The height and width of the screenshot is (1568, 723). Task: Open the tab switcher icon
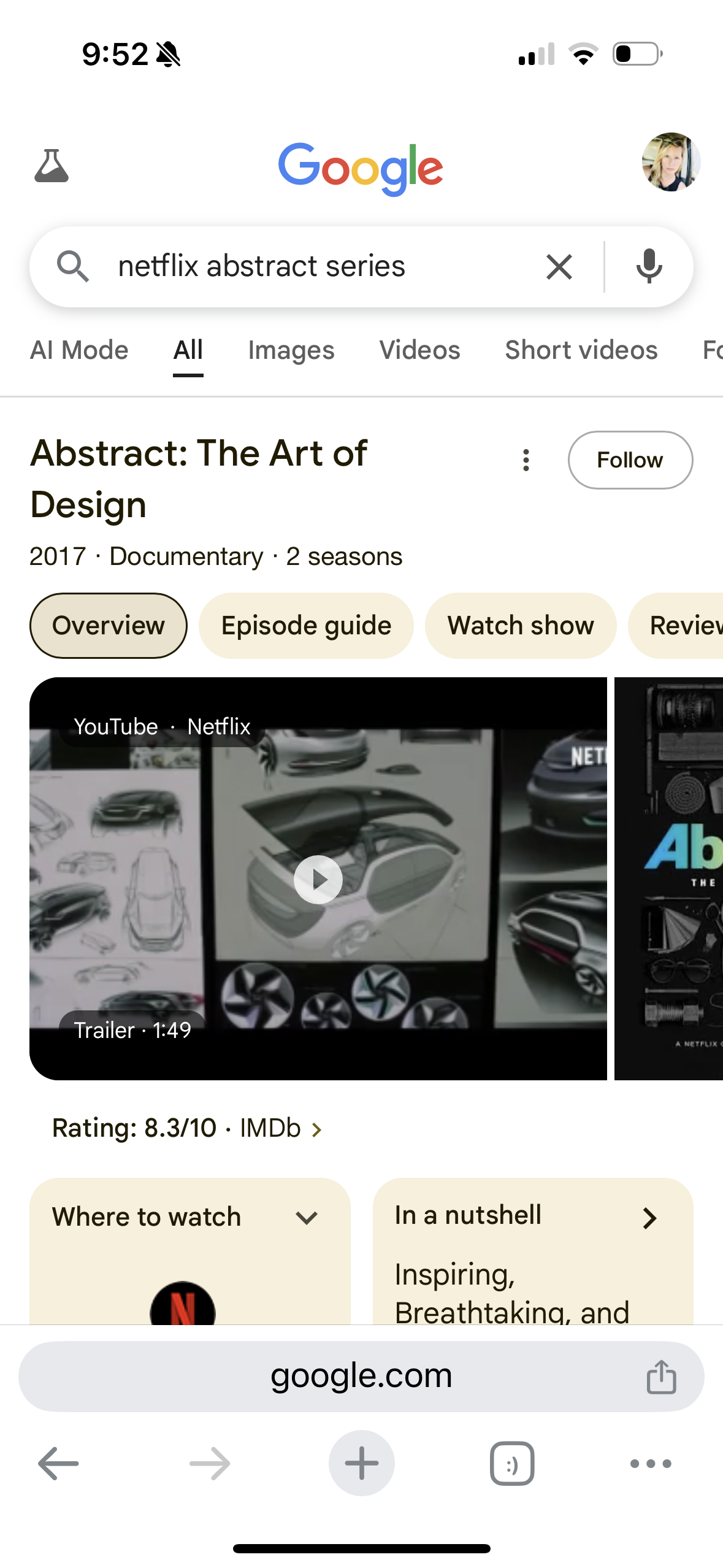[512, 1463]
